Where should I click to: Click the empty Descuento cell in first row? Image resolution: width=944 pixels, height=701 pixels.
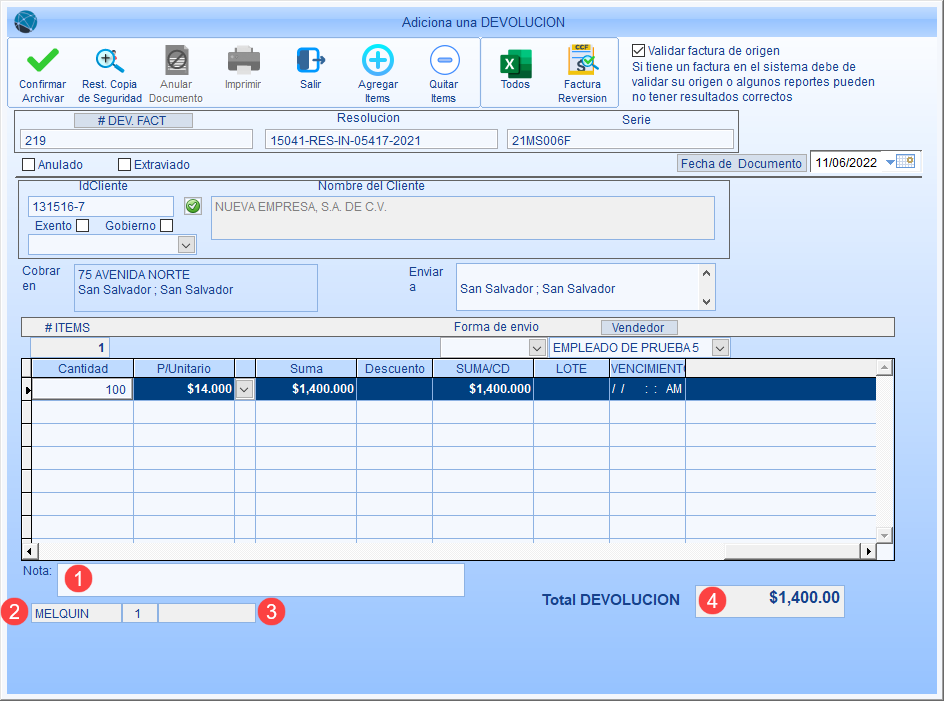click(394, 389)
